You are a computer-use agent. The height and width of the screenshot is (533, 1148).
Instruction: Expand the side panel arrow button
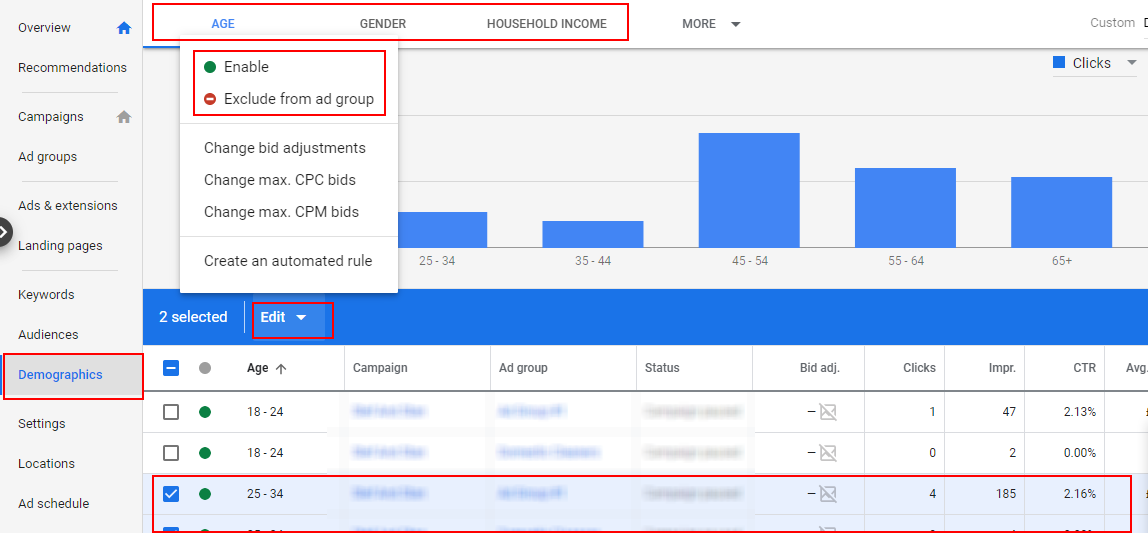click(5, 233)
